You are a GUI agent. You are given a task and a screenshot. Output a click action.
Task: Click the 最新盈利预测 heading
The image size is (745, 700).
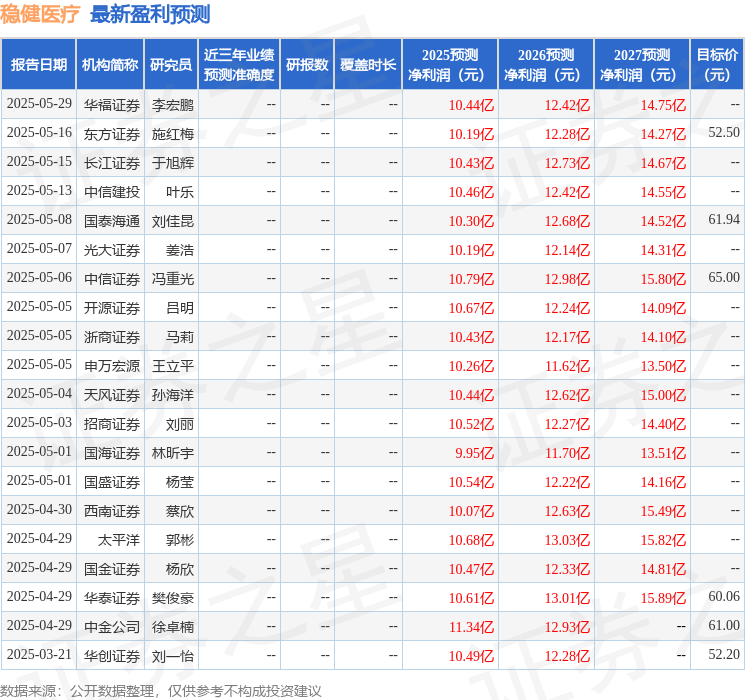pos(150,14)
